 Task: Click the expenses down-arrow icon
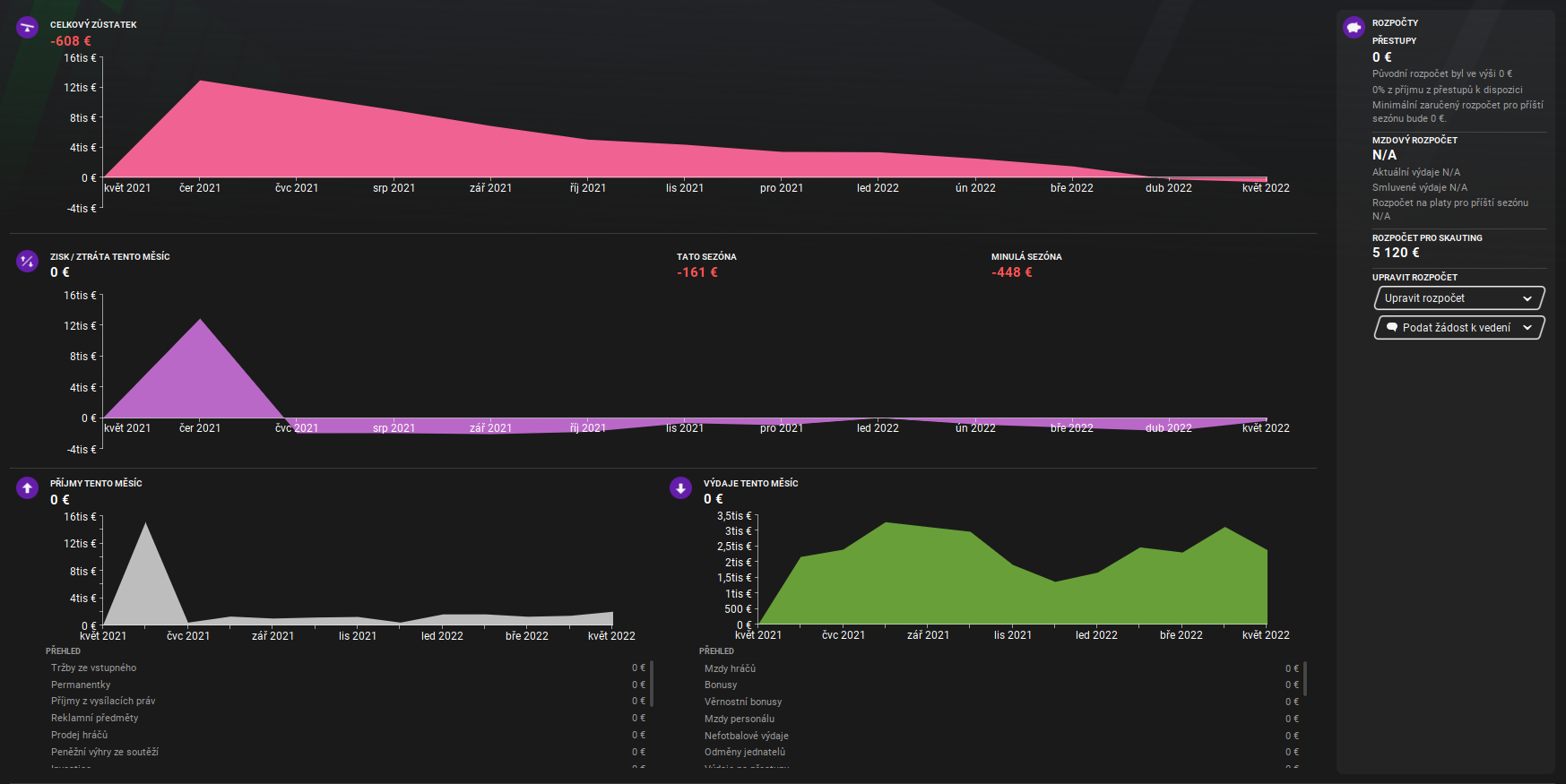(681, 488)
